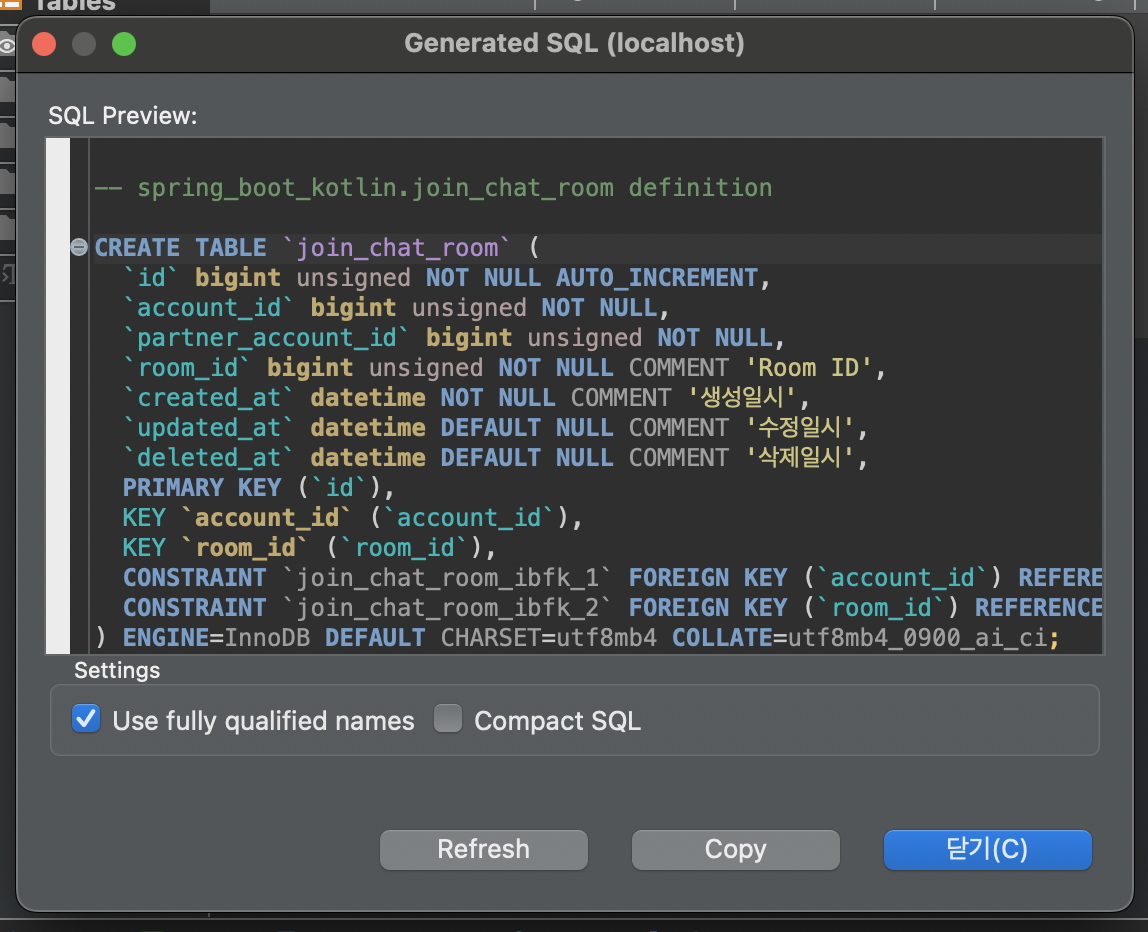The height and width of the screenshot is (932, 1148).
Task: Click the gray minimize window button
Action: pyautogui.click(x=84, y=44)
